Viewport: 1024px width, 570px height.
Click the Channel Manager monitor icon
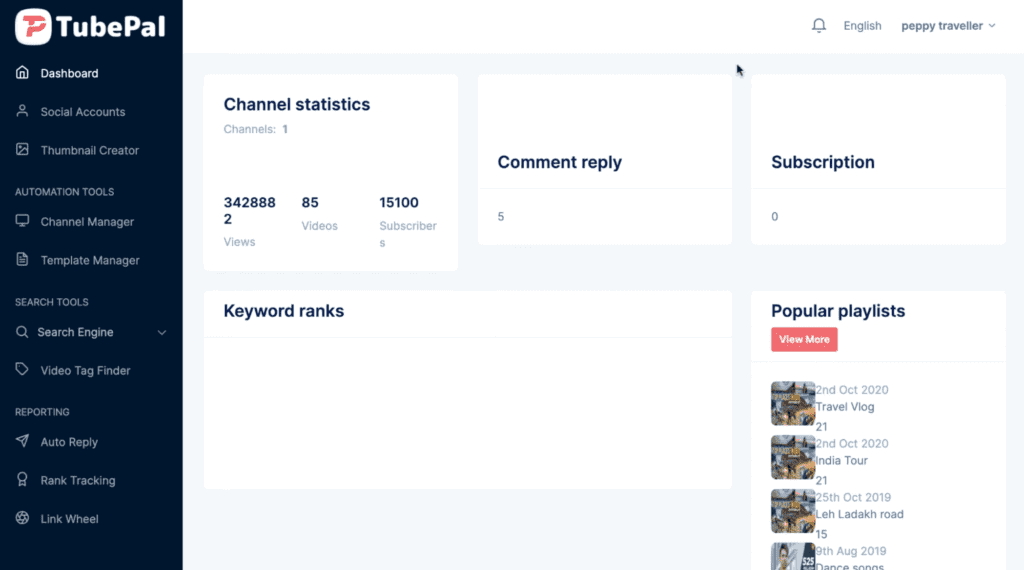[22, 221]
